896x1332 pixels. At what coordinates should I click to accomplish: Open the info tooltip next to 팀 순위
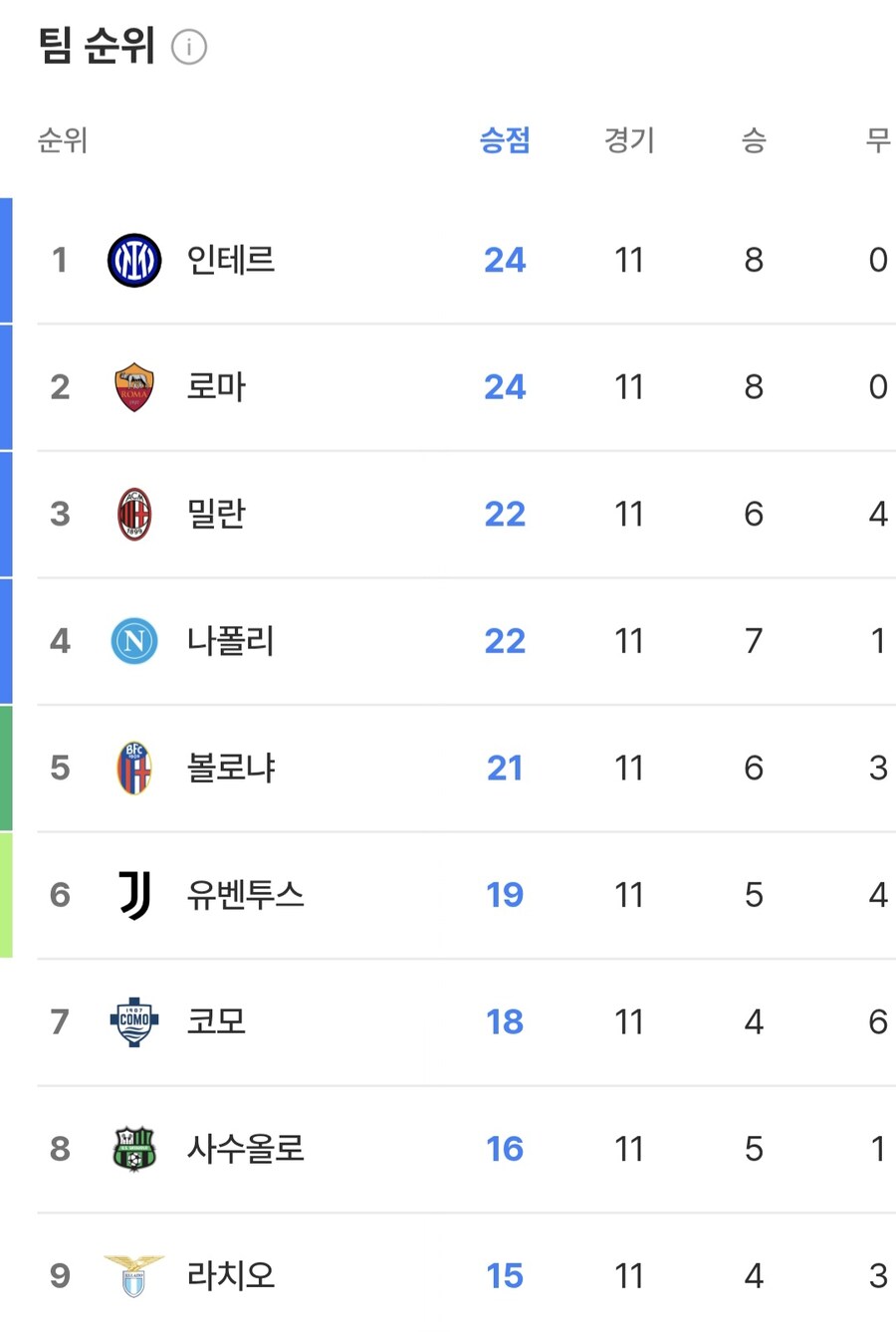point(190,46)
